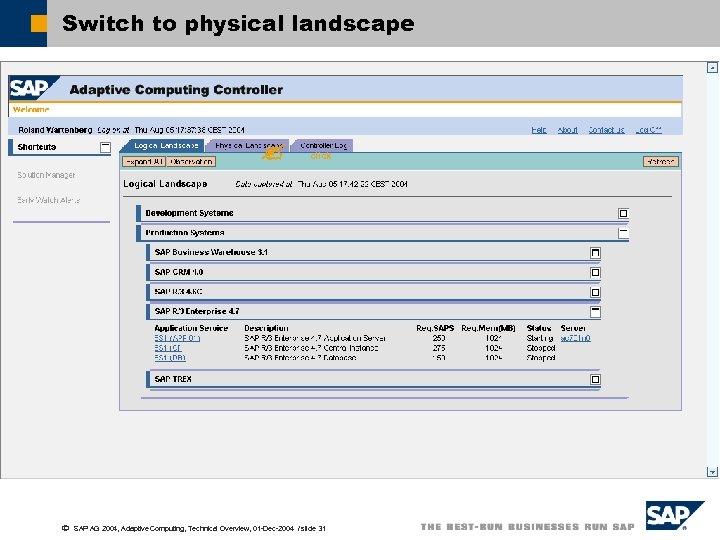Open the ES1 (APP 01) application service
Screen dimensions: 720x540
coord(177,338)
